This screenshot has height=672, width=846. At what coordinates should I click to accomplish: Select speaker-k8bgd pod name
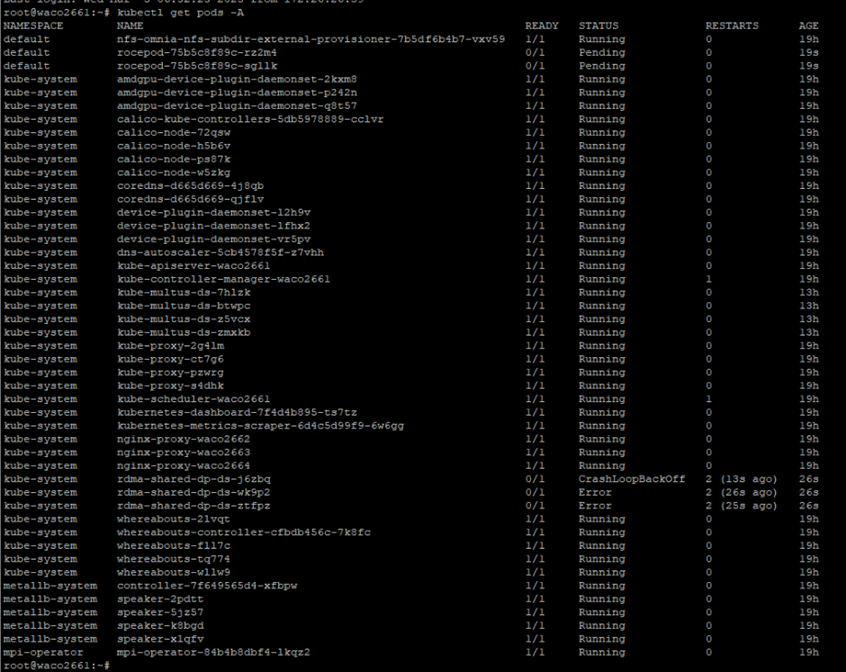pos(160,626)
